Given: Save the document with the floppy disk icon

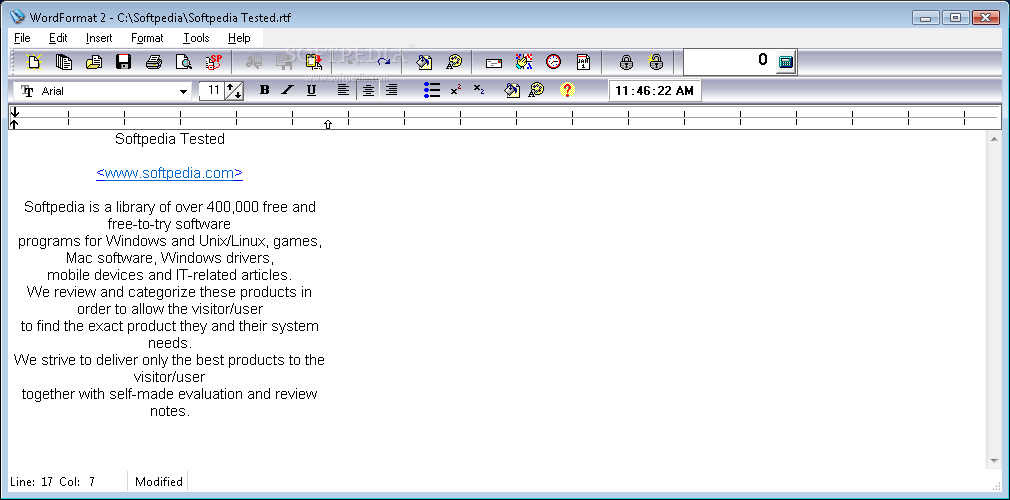Looking at the screenshot, I should click(124, 62).
